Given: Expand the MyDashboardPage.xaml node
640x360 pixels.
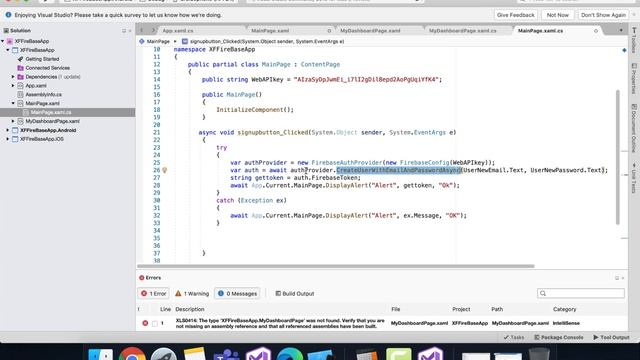Looking at the screenshot, I should (13, 121).
